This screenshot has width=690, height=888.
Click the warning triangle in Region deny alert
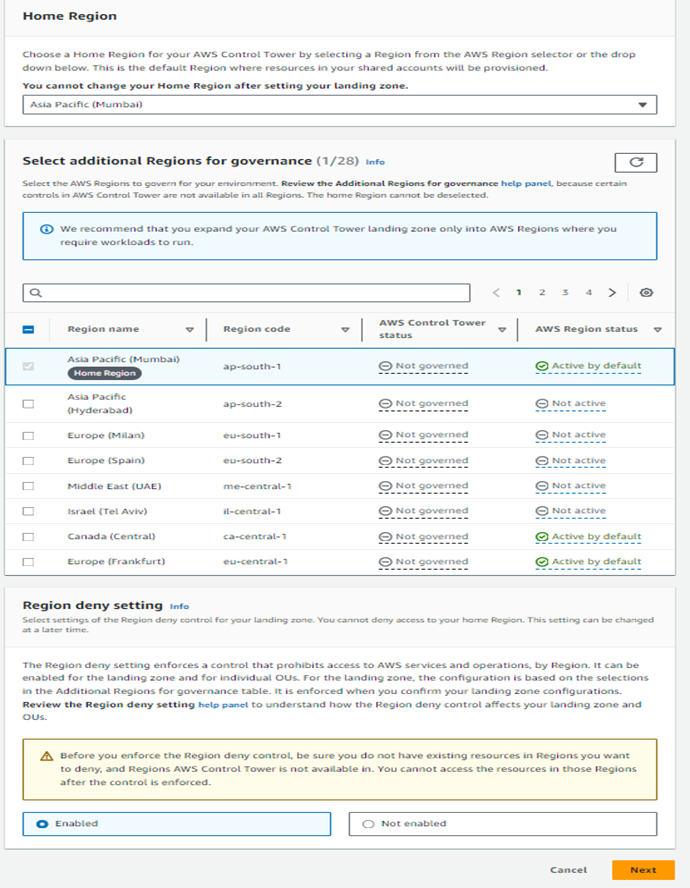(46, 756)
